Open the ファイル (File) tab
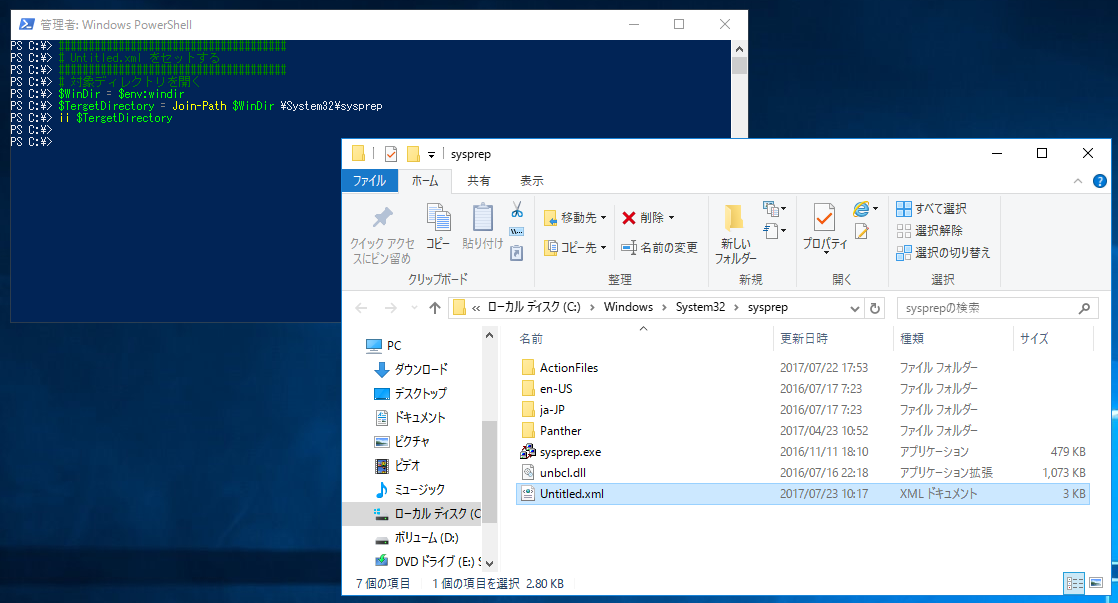Viewport: 1118px width, 603px height. tap(369, 181)
